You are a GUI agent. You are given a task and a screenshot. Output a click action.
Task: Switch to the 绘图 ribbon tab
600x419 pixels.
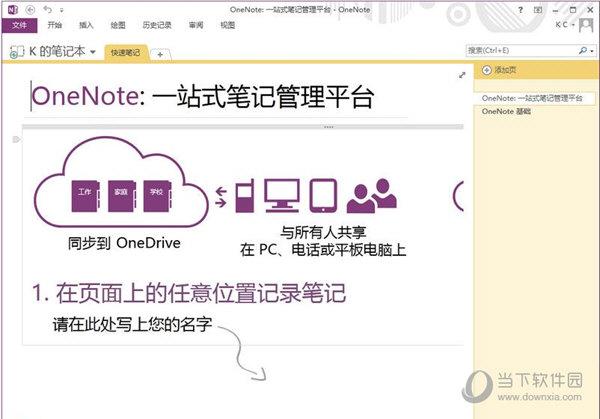[118, 25]
